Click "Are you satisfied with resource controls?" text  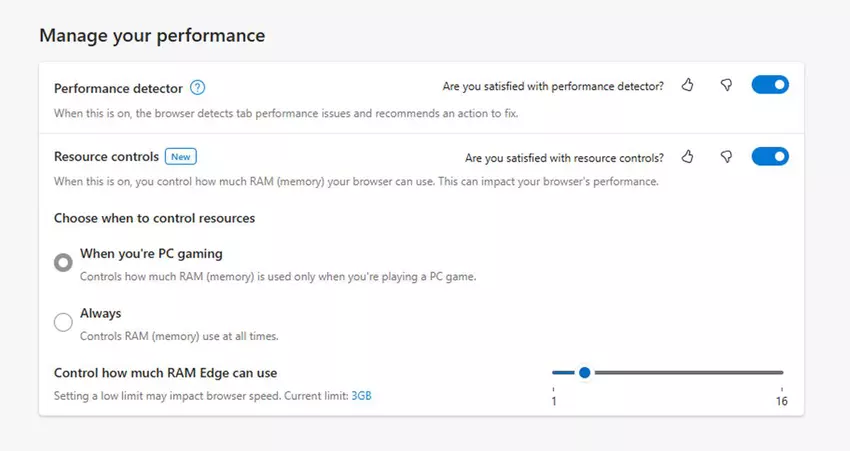point(564,158)
